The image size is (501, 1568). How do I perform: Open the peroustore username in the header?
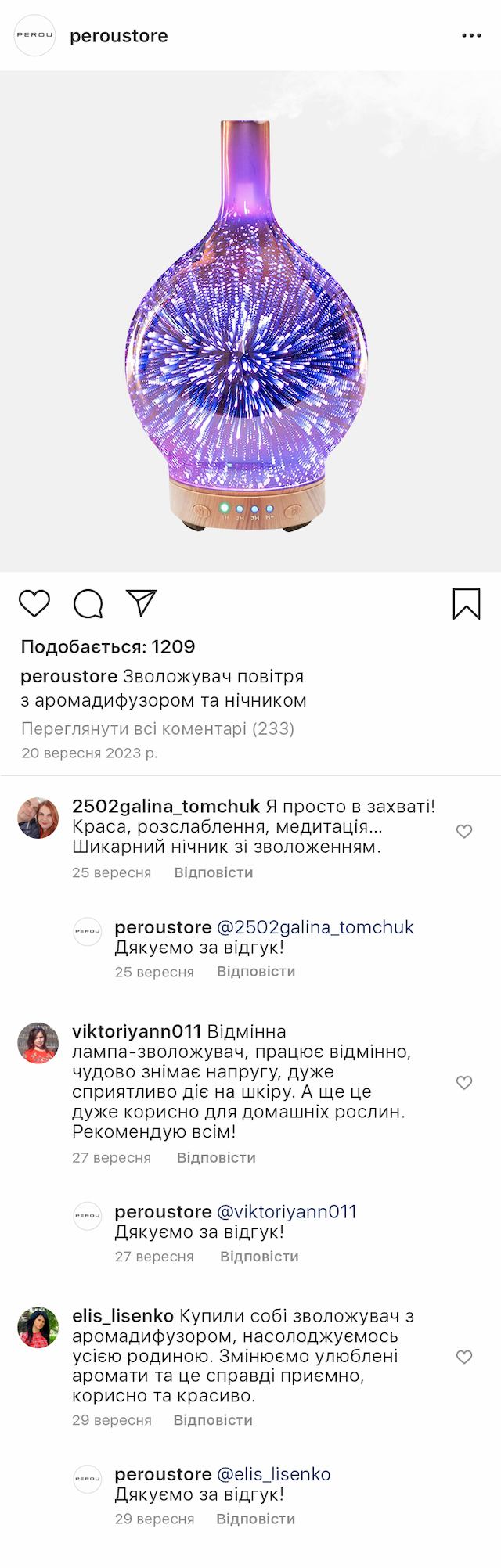point(119,36)
